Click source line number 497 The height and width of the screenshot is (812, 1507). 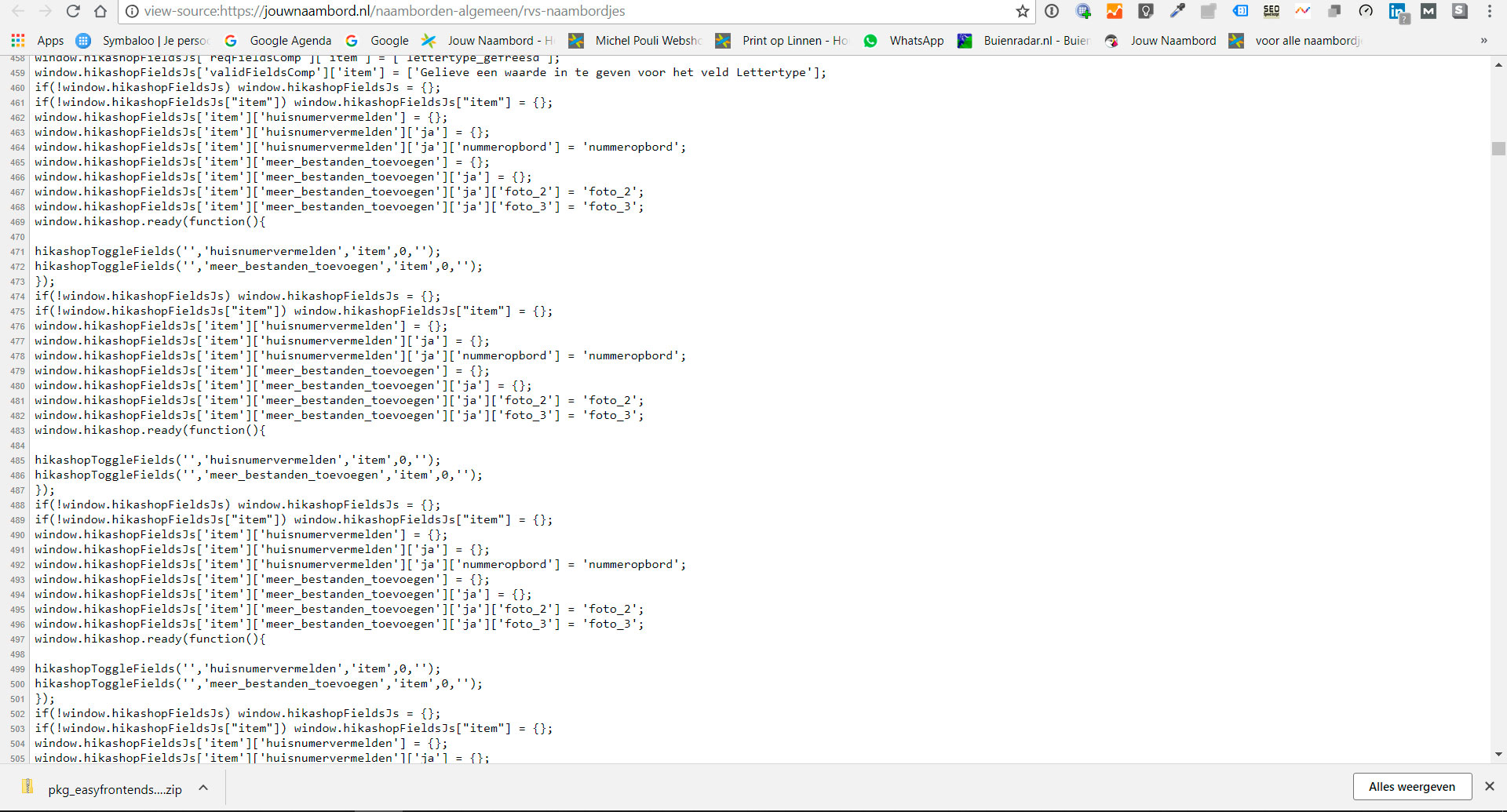pyautogui.click(x=17, y=639)
